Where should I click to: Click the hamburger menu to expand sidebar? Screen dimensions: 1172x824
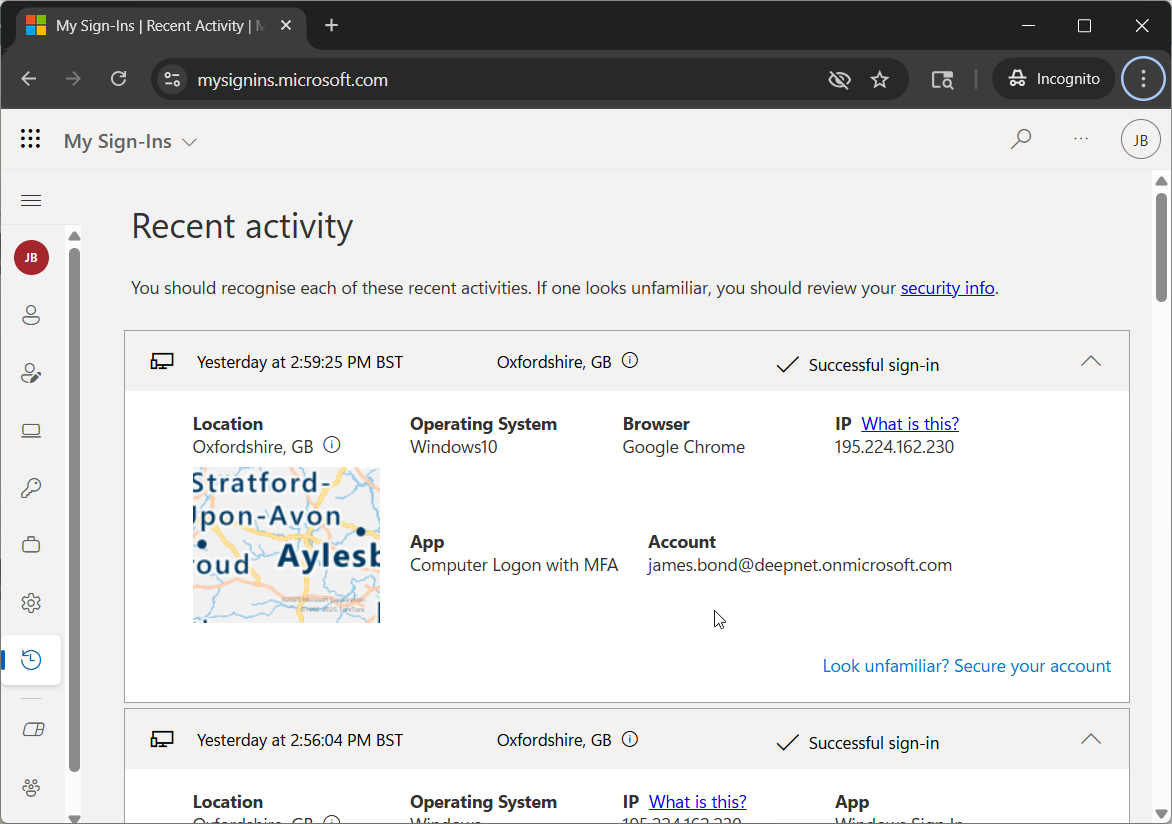(31, 201)
